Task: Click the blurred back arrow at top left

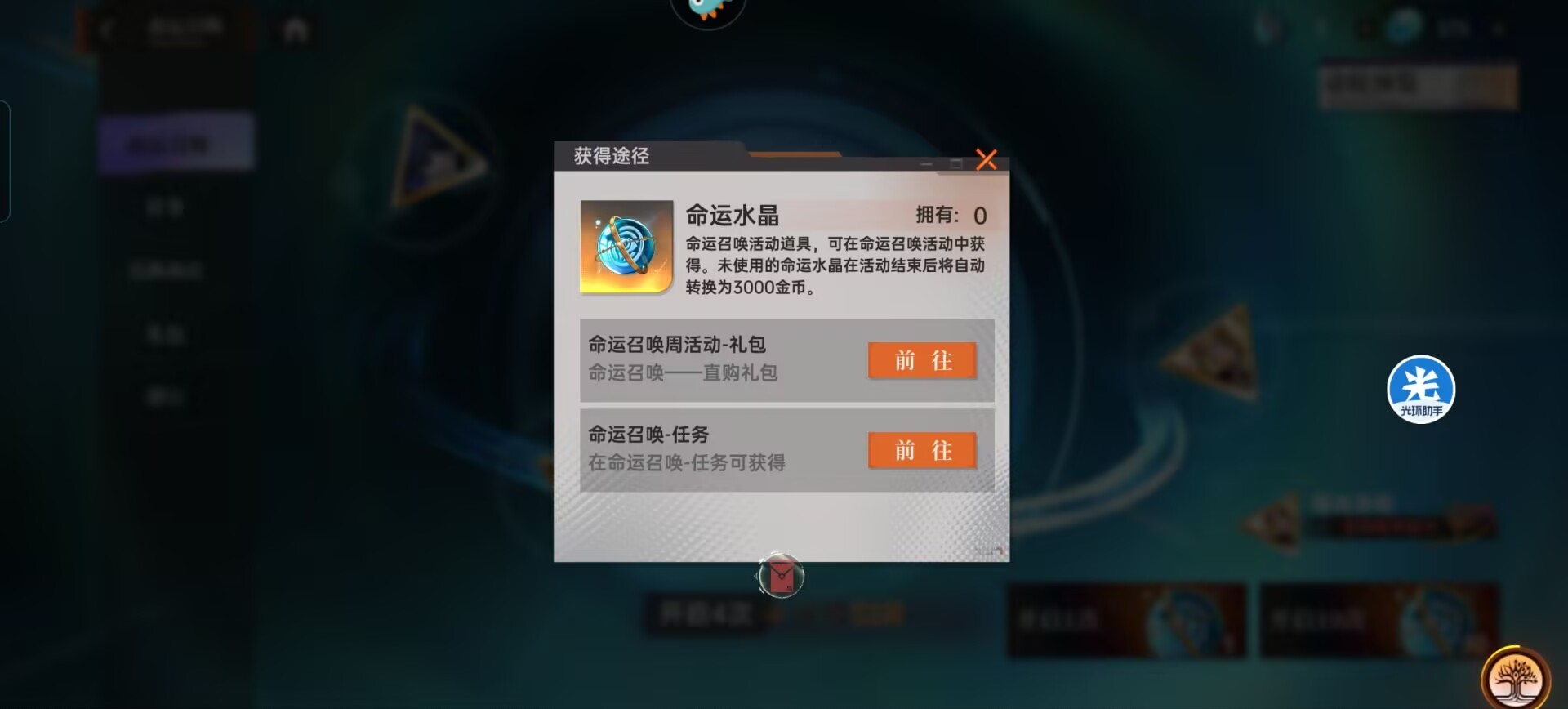Action: (x=107, y=30)
